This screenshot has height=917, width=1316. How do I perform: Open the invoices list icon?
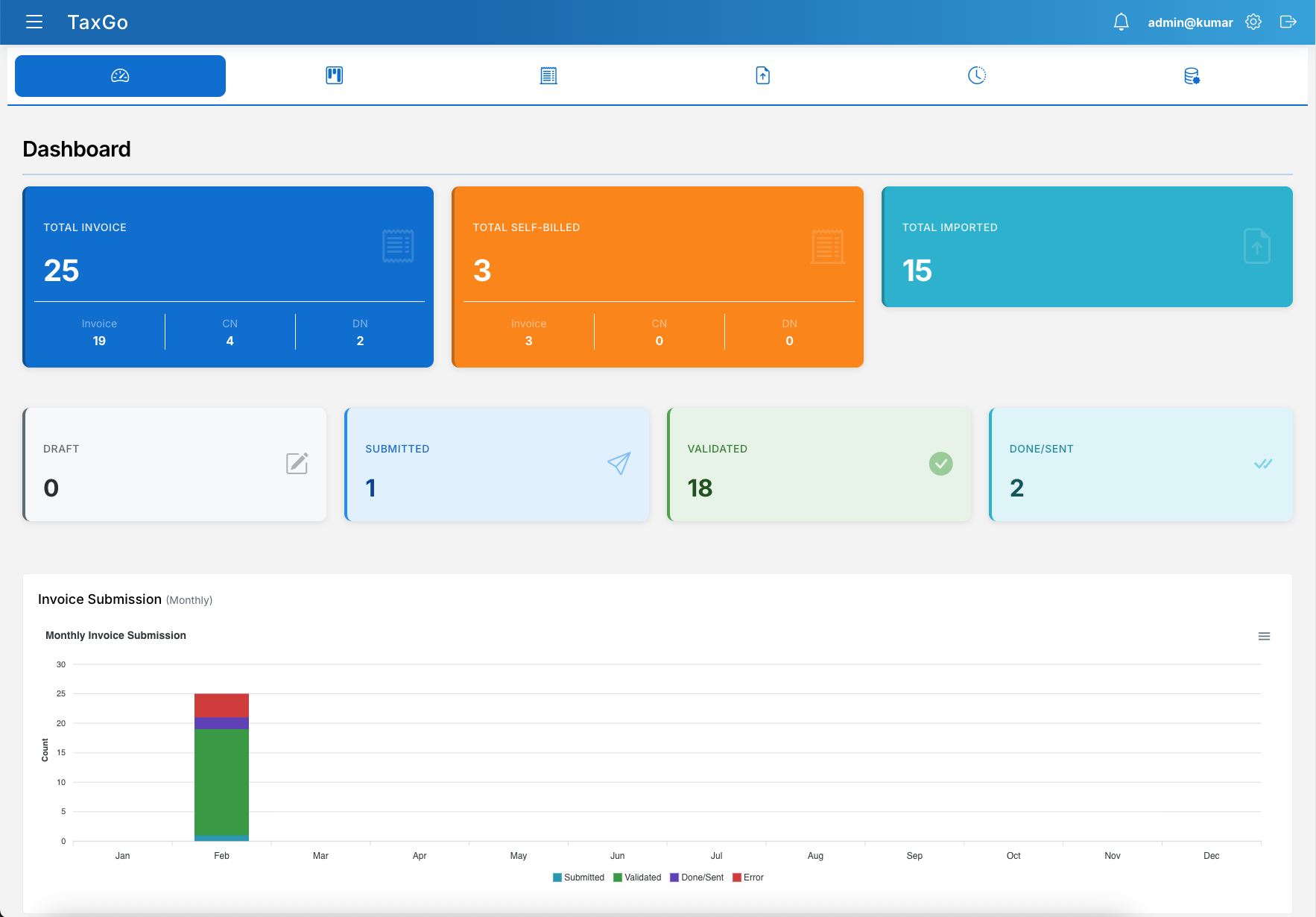coord(548,75)
